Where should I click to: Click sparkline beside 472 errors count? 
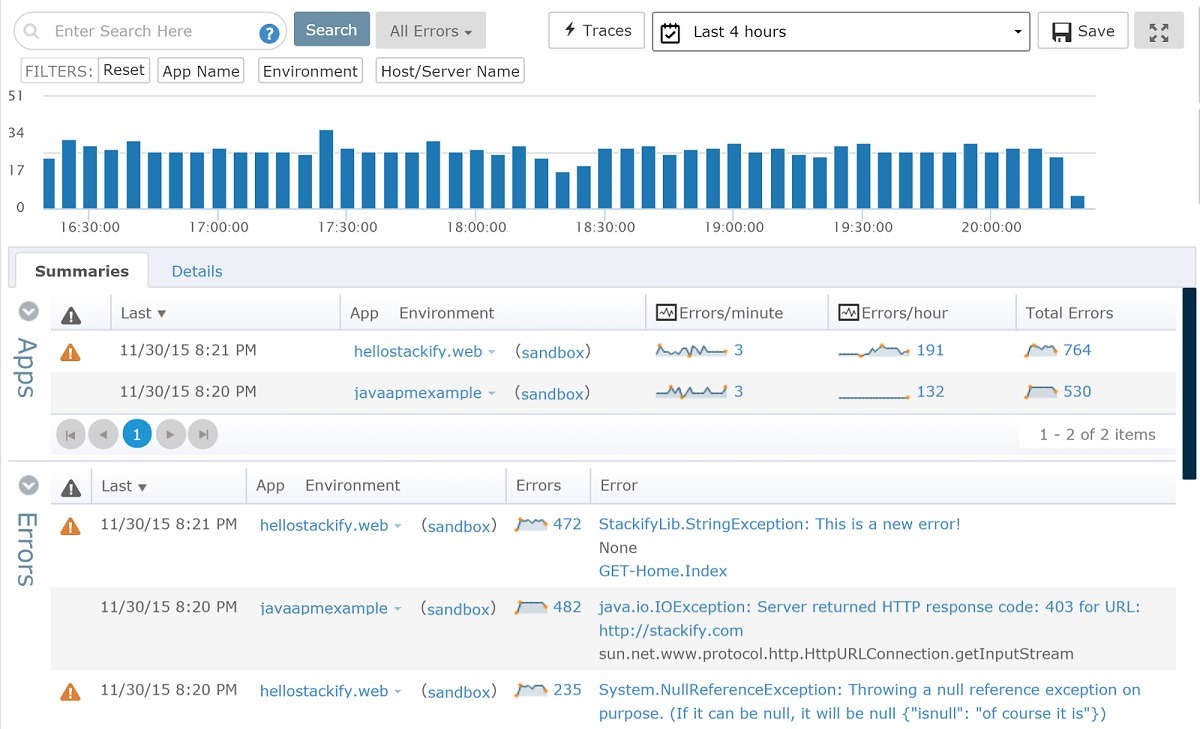click(531, 523)
